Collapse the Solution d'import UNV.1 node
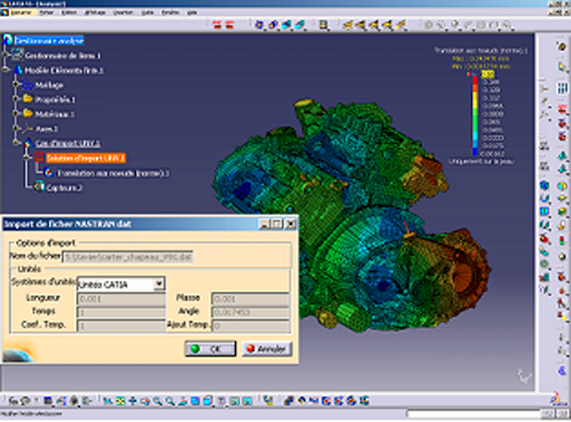571x422 pixels. (x=26, y=158)
